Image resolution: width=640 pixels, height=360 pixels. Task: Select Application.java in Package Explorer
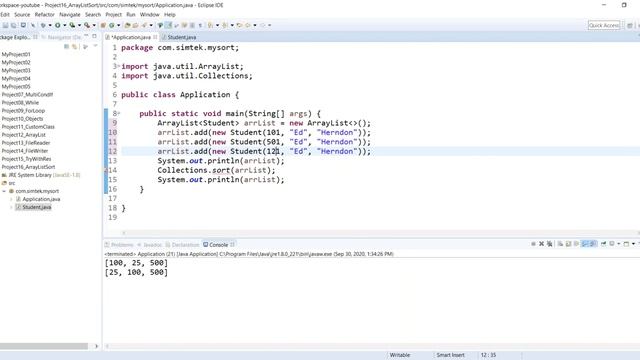[41, 199]
